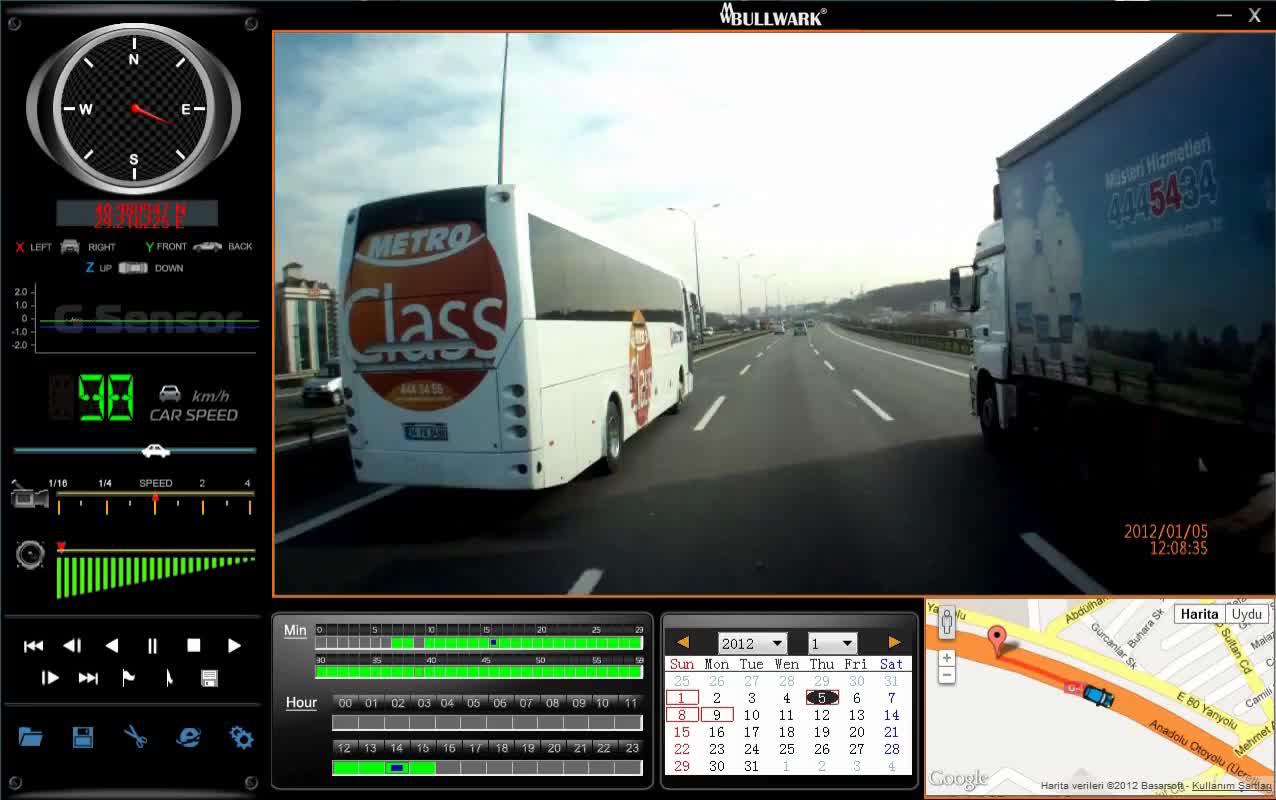This screenshot has height=800, width=1276.
Task: Open the Kullanım Şartları link
Action: coord(1231,786)
